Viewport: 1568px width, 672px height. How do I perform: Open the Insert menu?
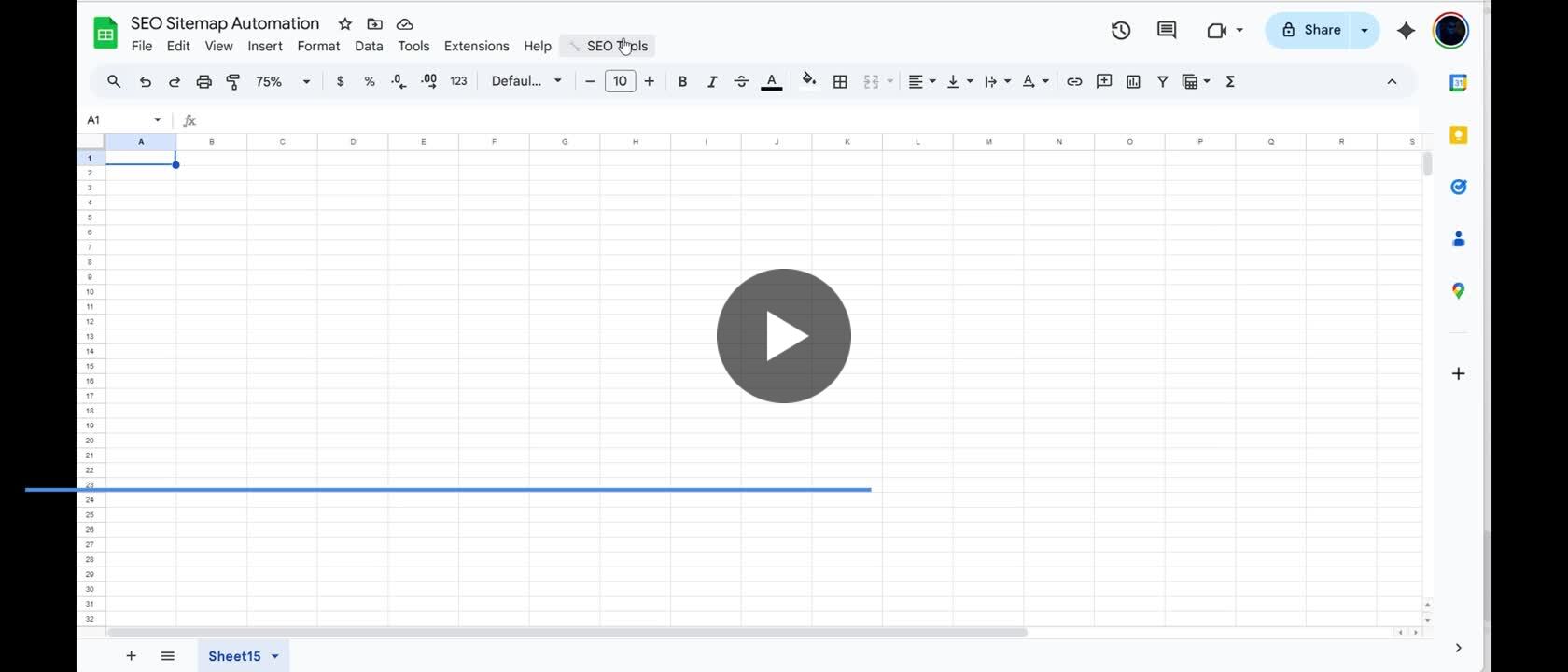click(x=265, y=46)
